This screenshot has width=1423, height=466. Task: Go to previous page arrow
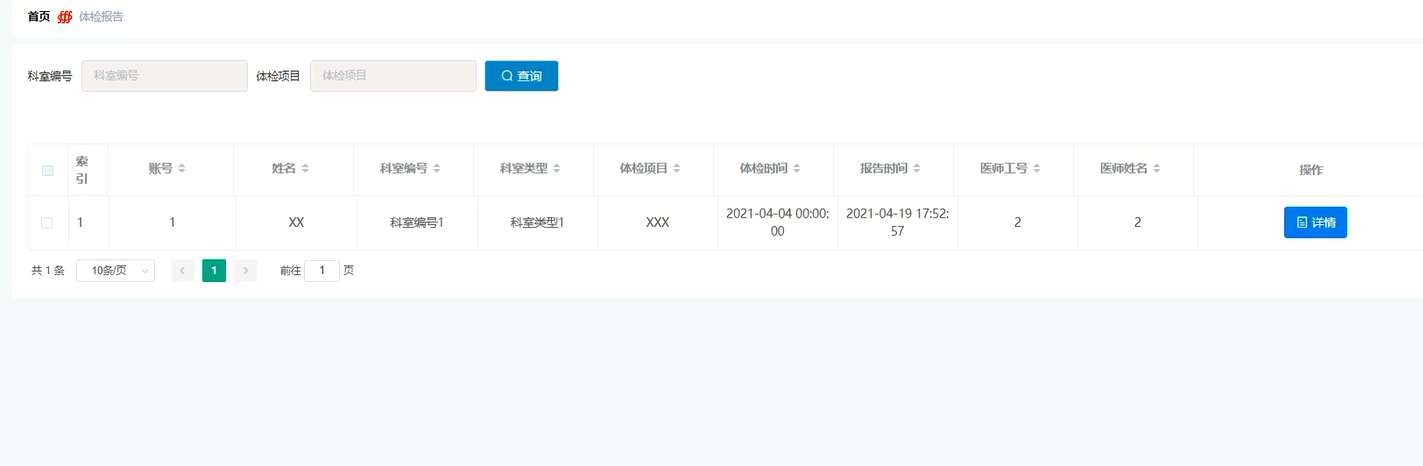(182, 270)
